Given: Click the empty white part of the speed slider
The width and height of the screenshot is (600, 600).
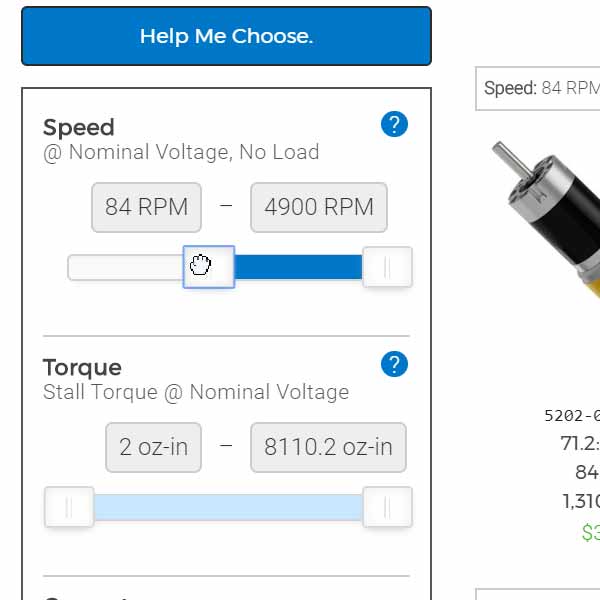Looking at the screenshot, I should 125,267.
